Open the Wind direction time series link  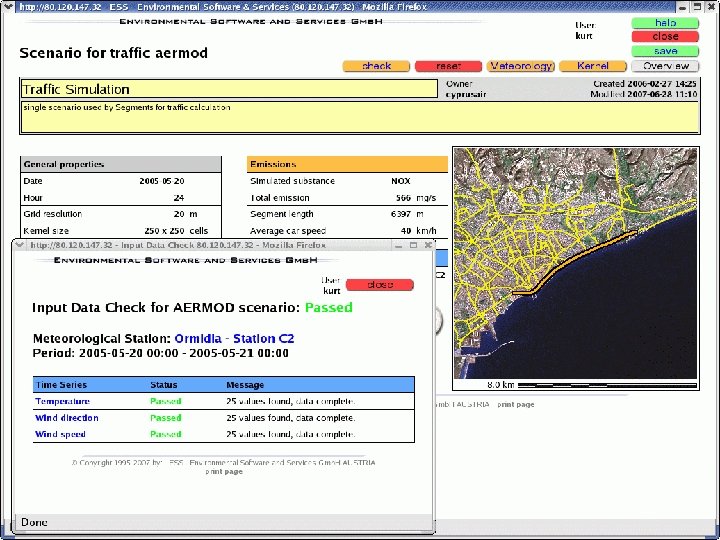click(67, 418)
